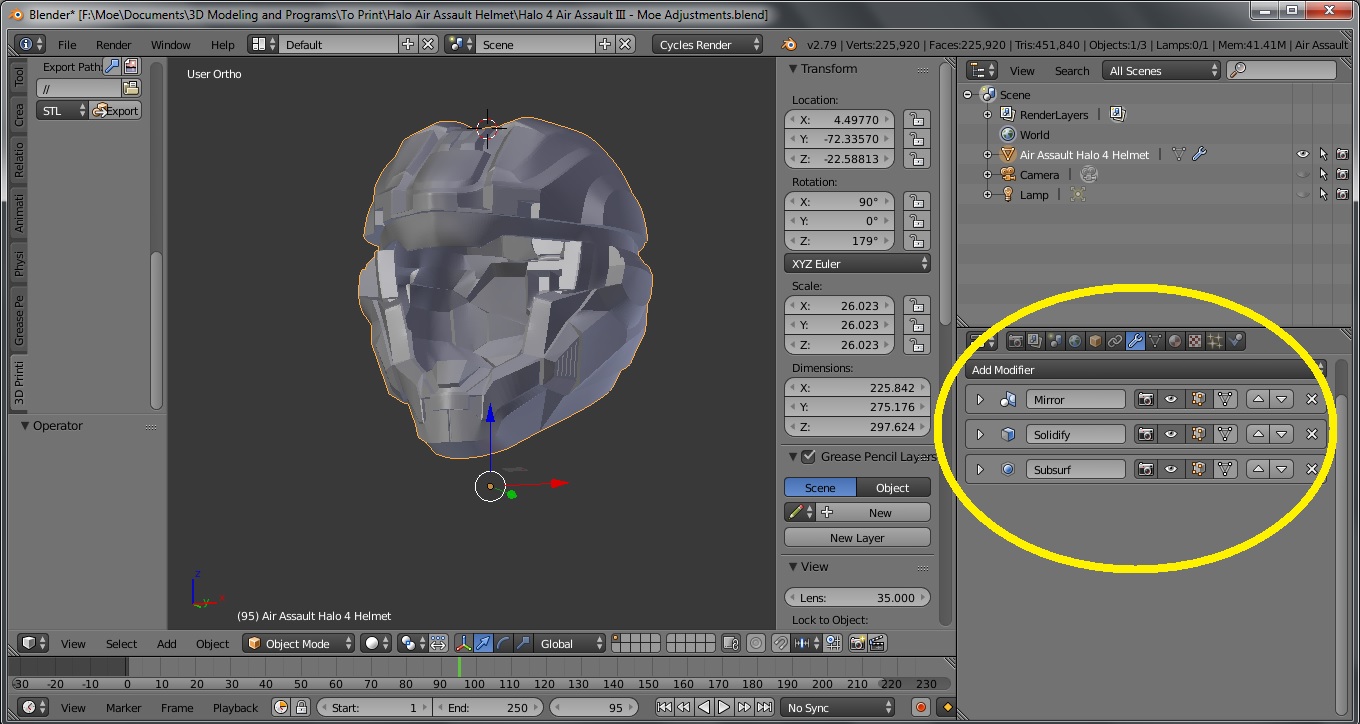1360x724 pixels.
Task: Click the New Layer button
Action: click(x=858, y=537)
